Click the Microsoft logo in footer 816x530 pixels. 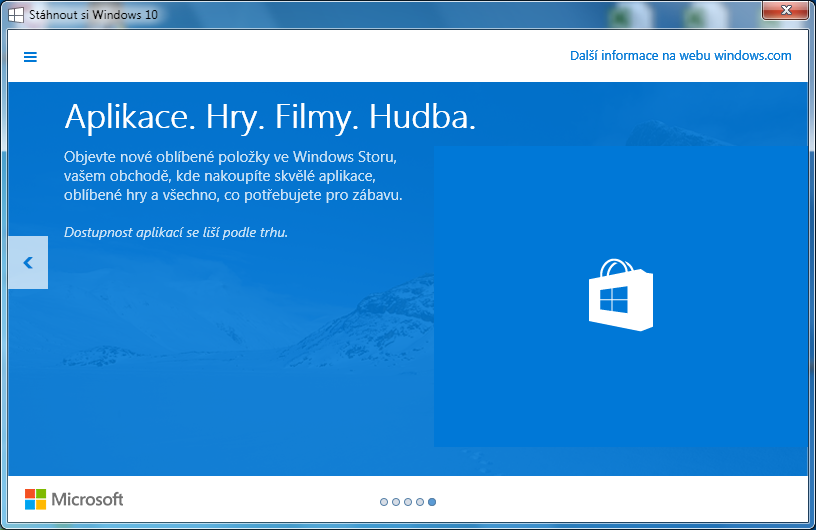tap(74, 499)
